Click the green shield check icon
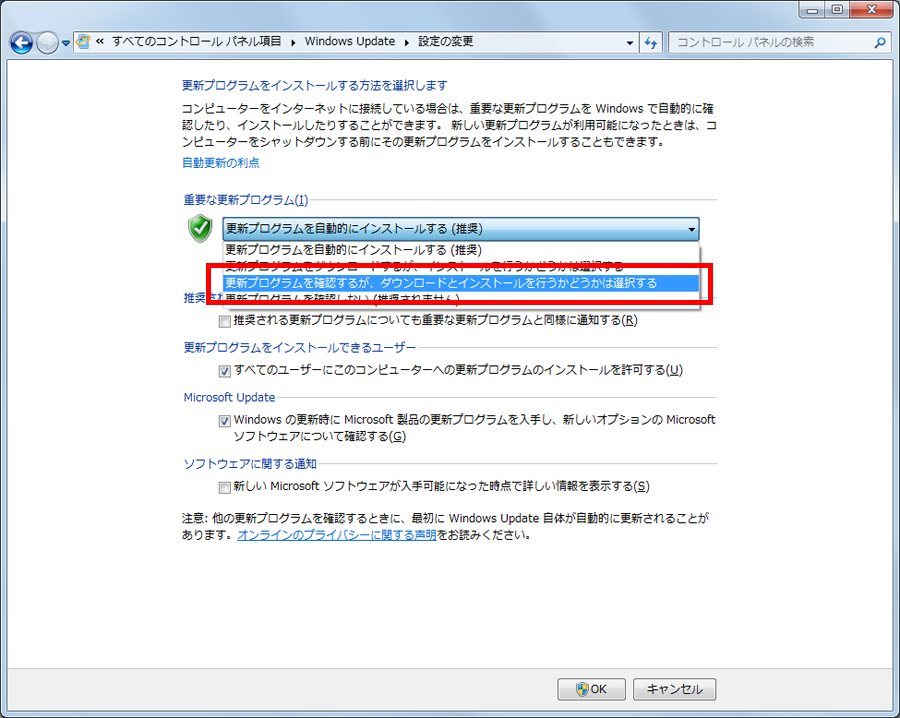Image resolution: width=900 pixels, height=718 pixels. pos(200,228)
